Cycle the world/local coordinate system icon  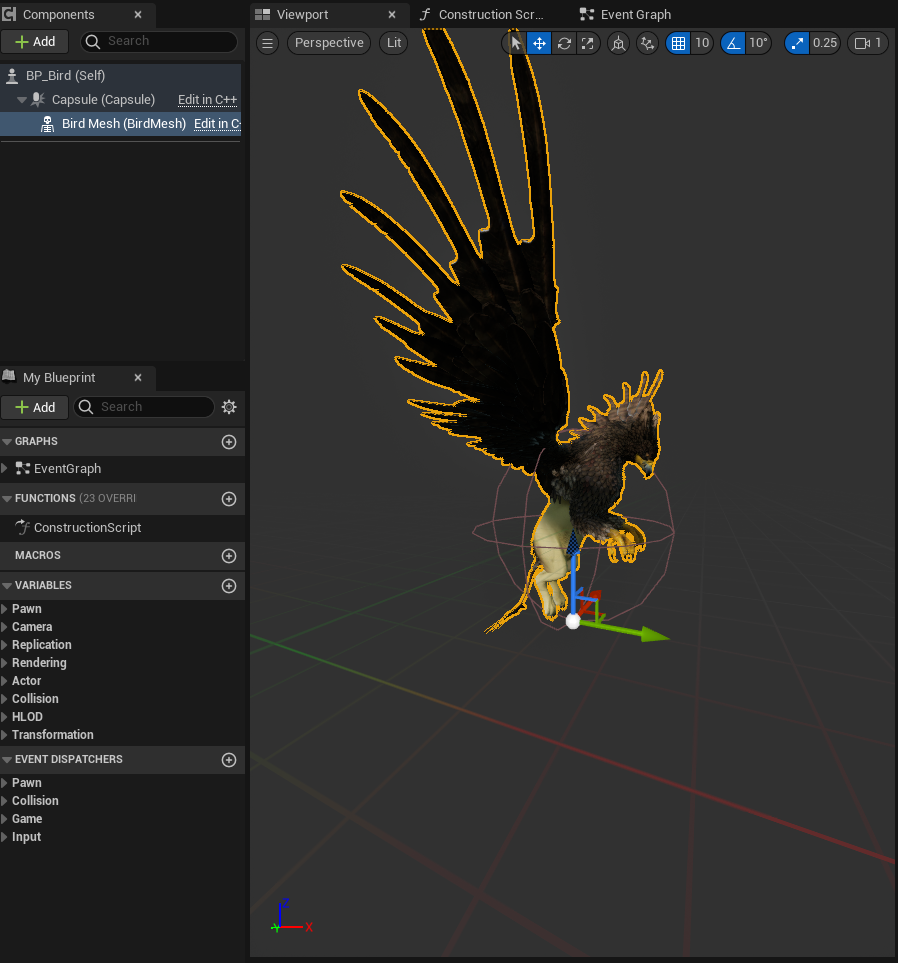pos(619,43)
